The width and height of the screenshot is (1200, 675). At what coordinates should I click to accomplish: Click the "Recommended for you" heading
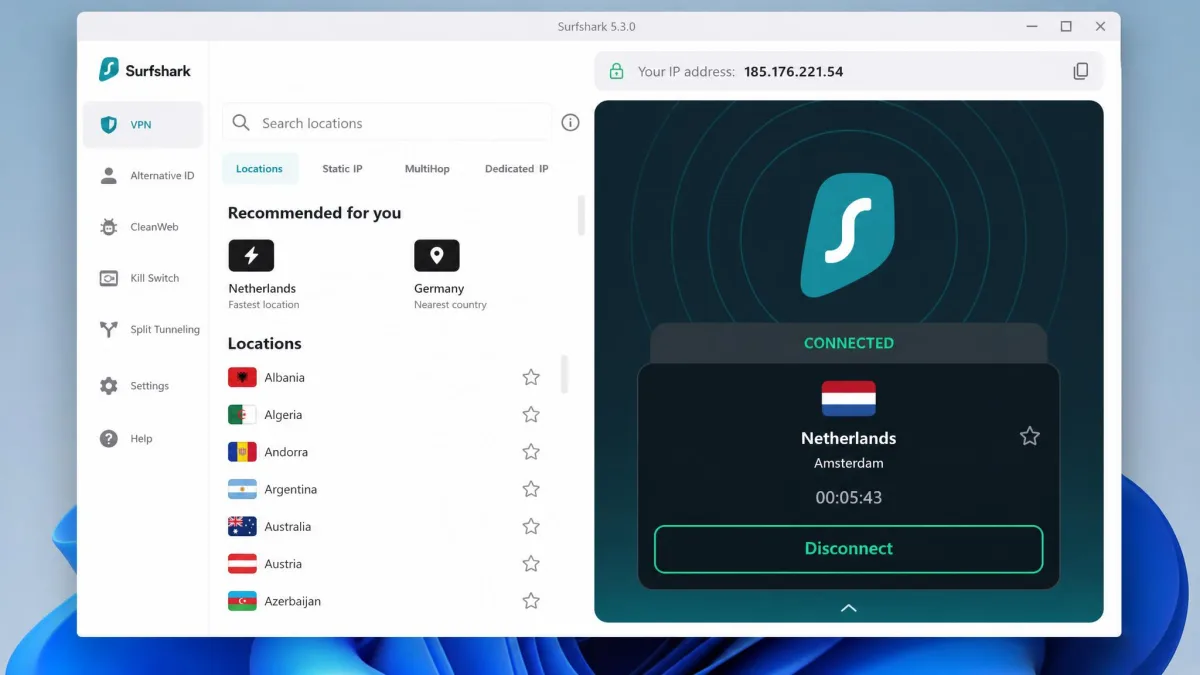point(314,213)
